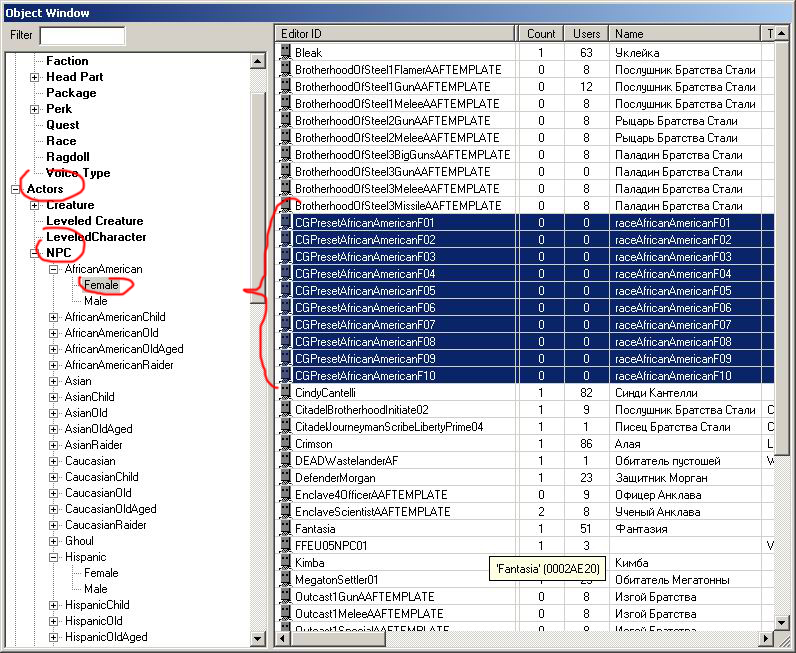
Task: Select the Race tree item
Action: [x=61, y=141]
